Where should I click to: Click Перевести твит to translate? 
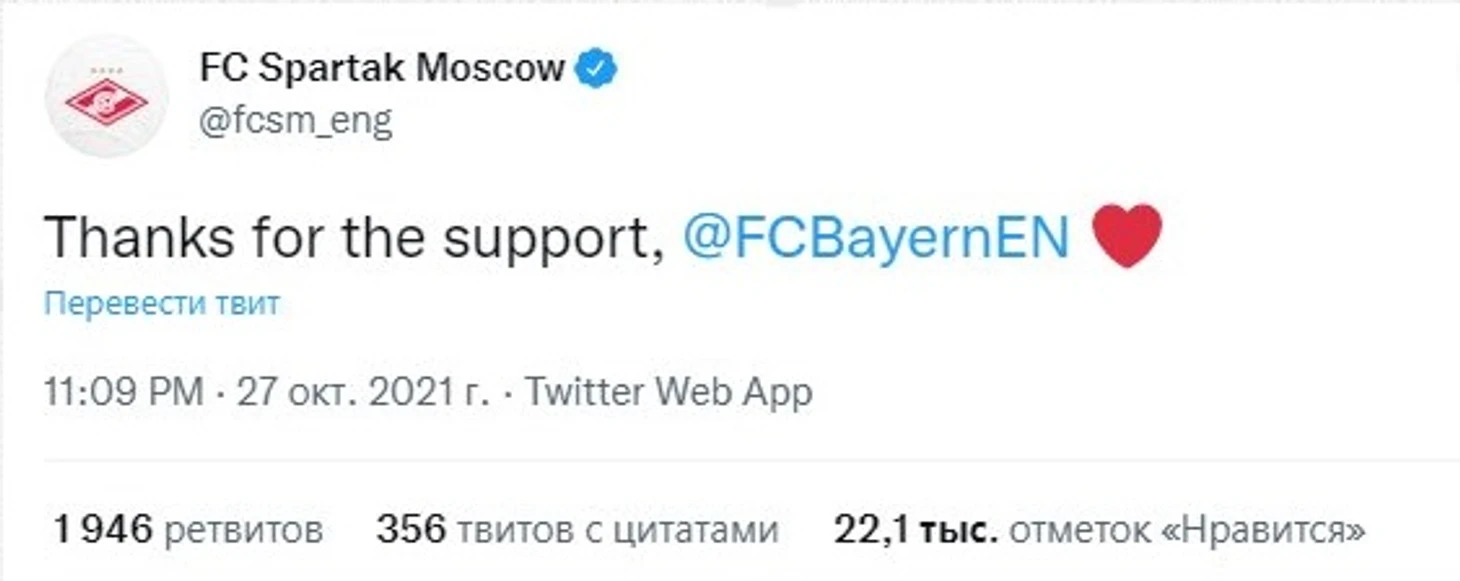pos(162,303)
